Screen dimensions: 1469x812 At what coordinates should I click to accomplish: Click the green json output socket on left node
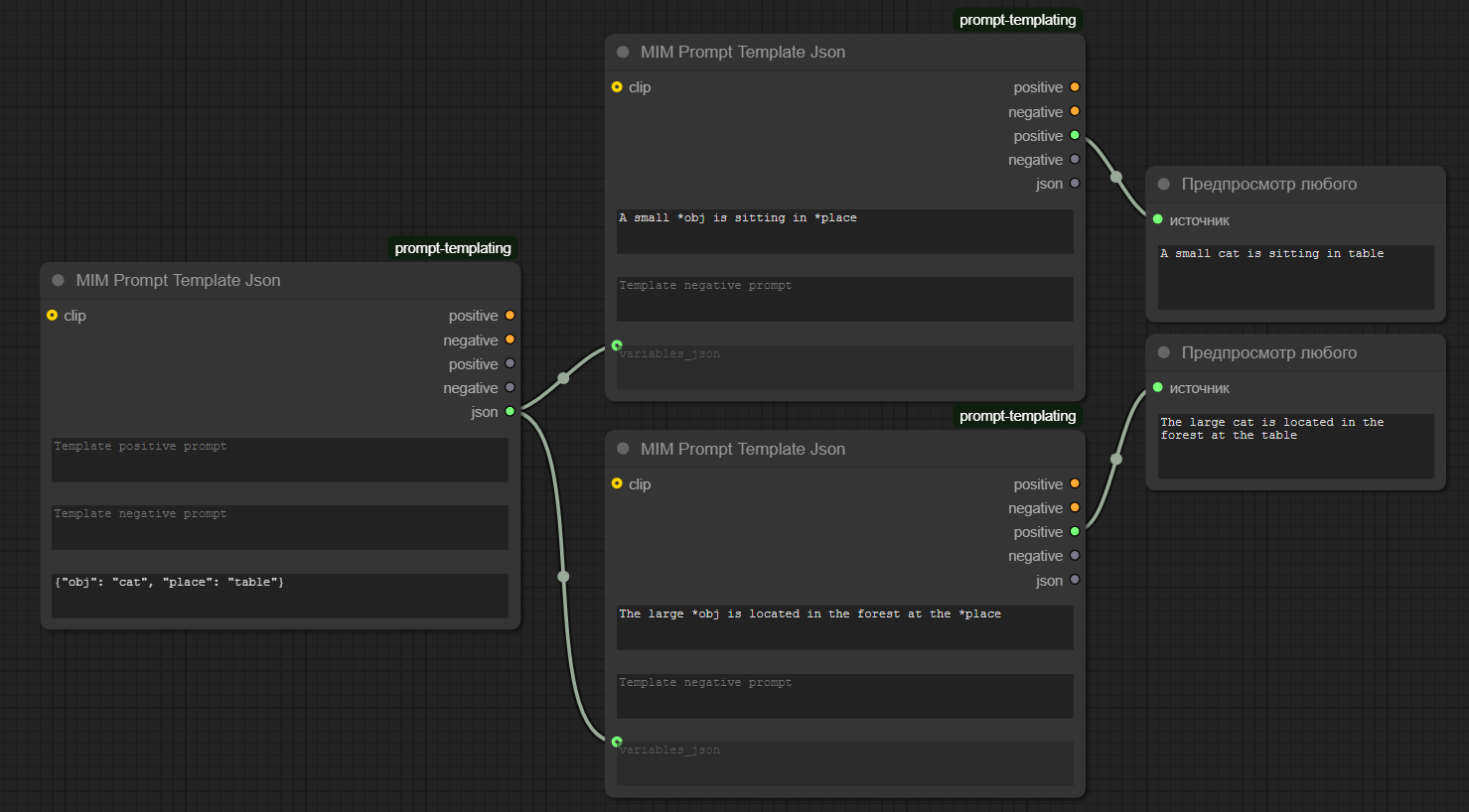tap(511, 411)
